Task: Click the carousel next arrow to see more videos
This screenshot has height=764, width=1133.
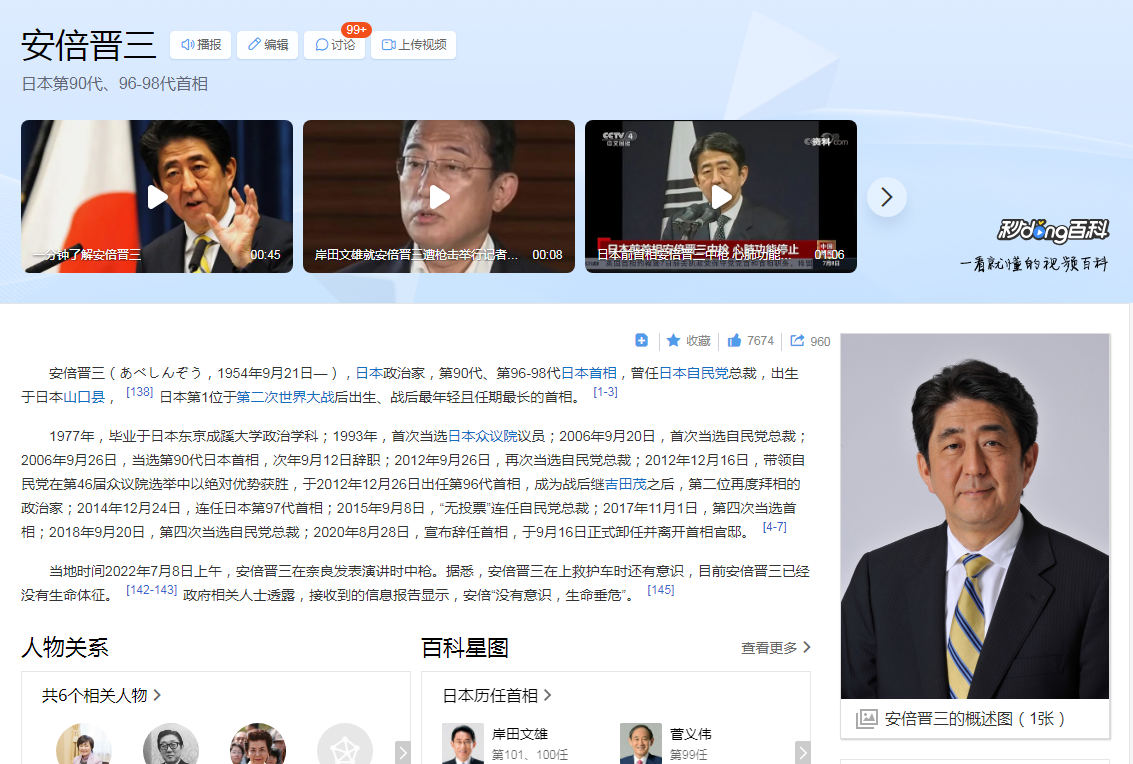Action: [886, 197]
